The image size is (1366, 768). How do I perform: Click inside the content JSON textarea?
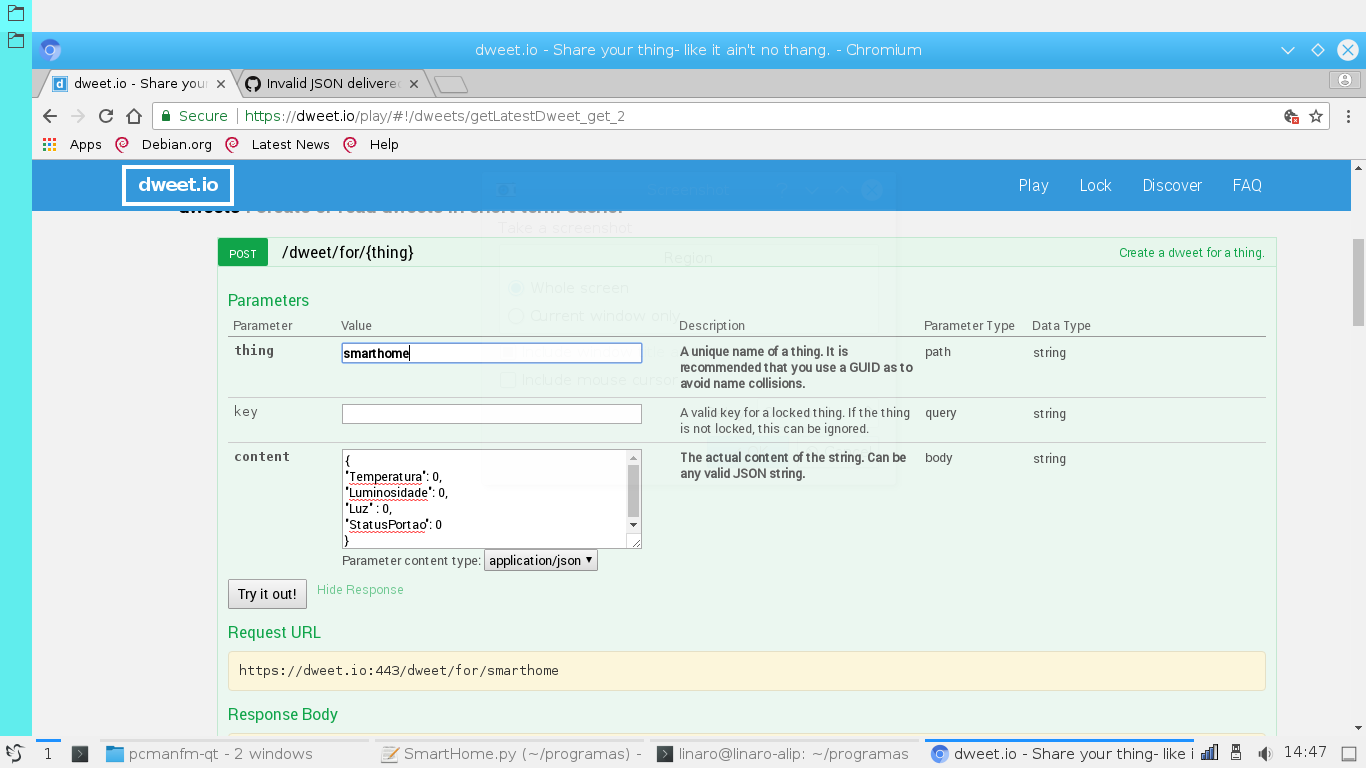(484, 499)
